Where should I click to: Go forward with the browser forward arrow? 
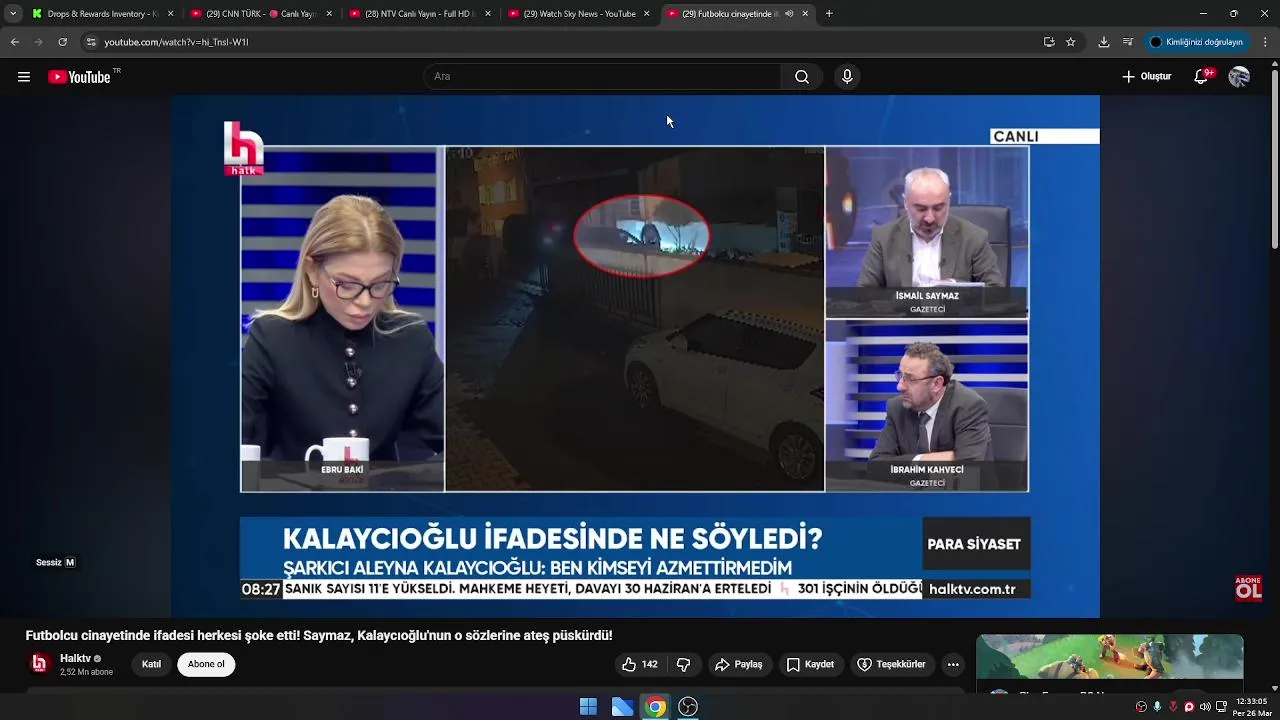tap(38, 42)
